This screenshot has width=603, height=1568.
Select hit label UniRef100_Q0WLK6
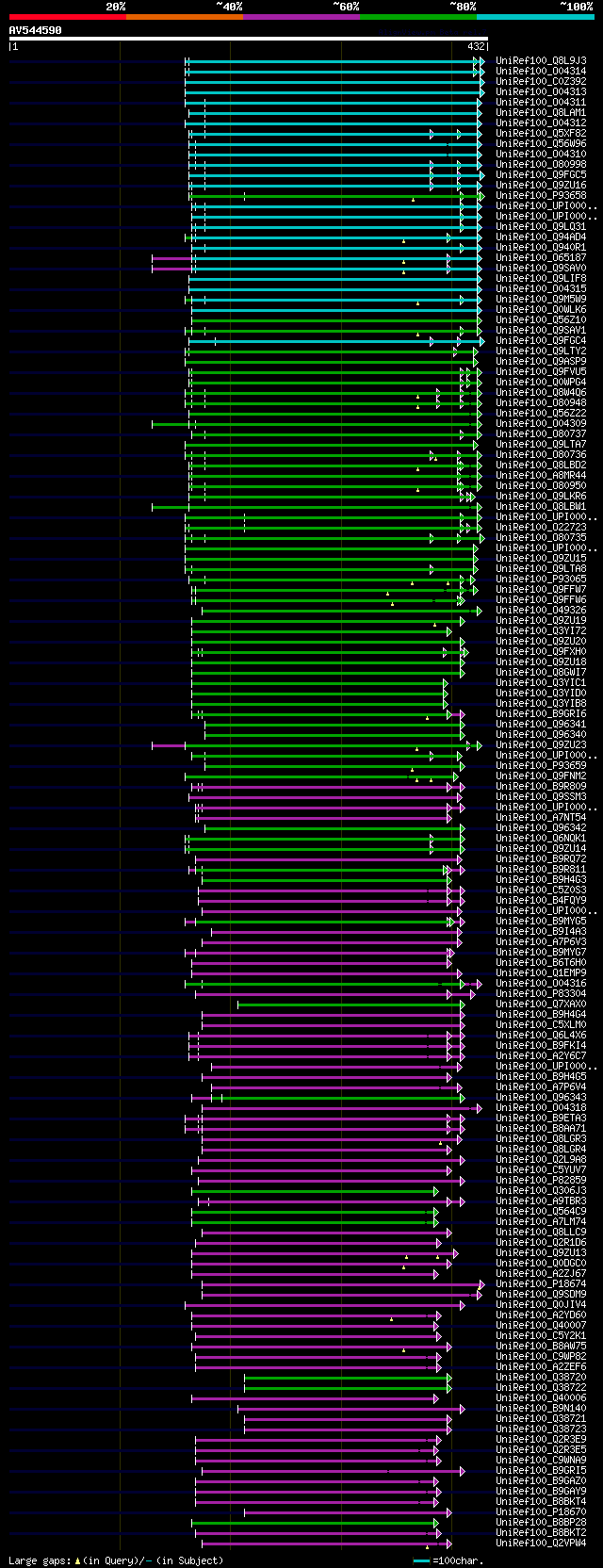[x=541, y=309]
